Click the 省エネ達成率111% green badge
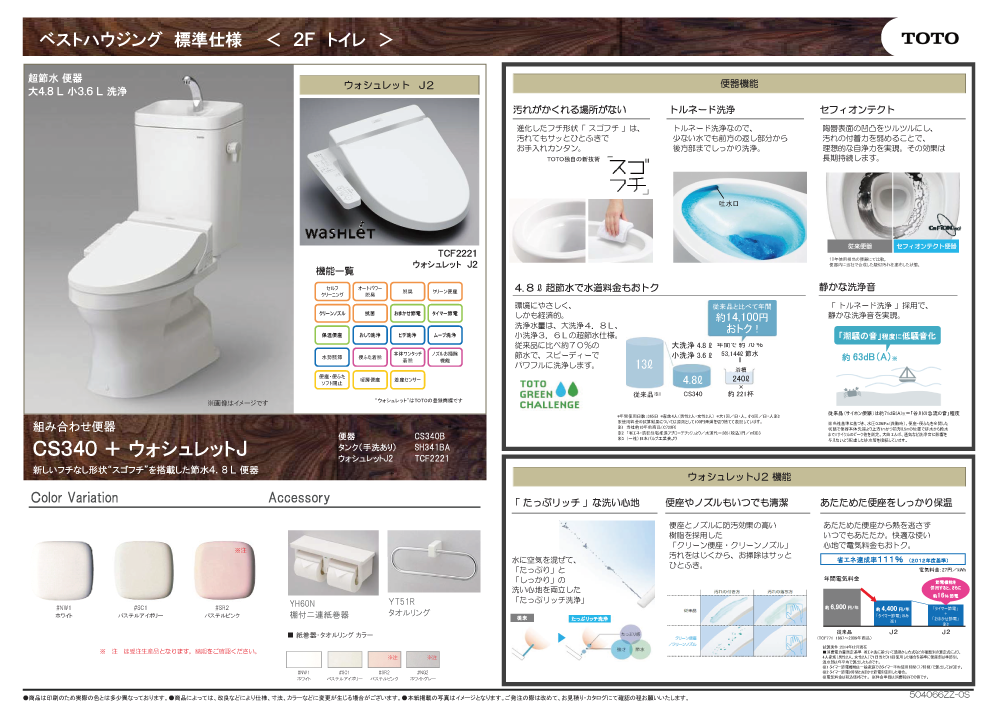Image resolution: width=1000 pixels, height=707 pixels. (888, 559)
